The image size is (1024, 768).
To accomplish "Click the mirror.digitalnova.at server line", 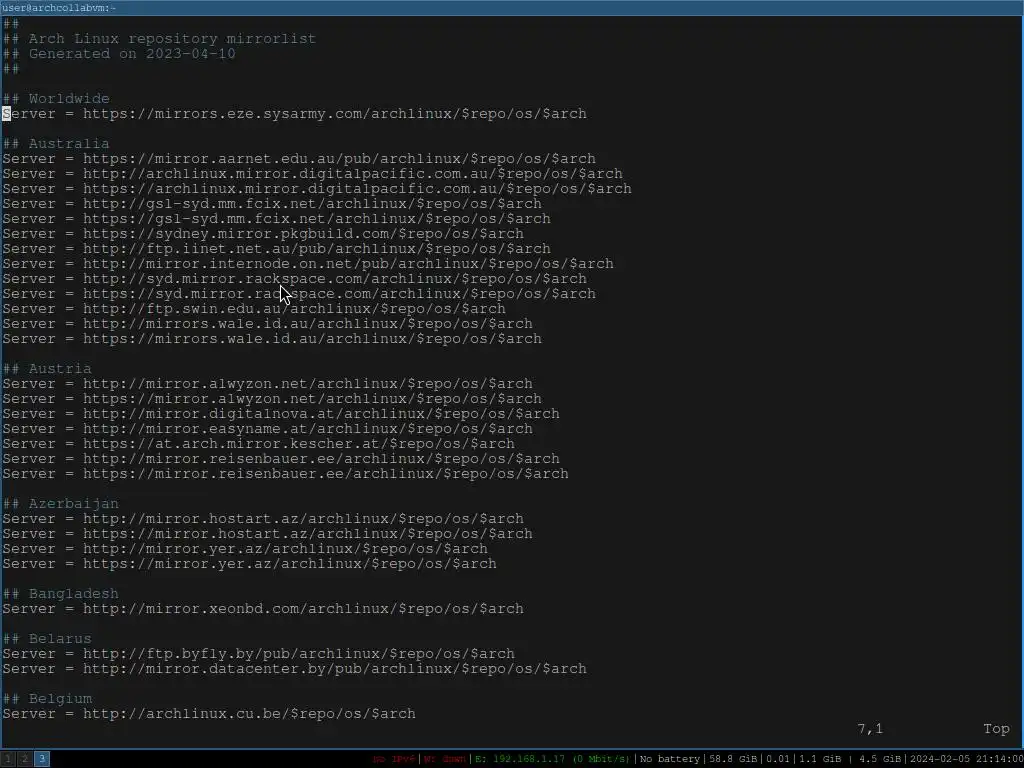I will click(281, 414).
